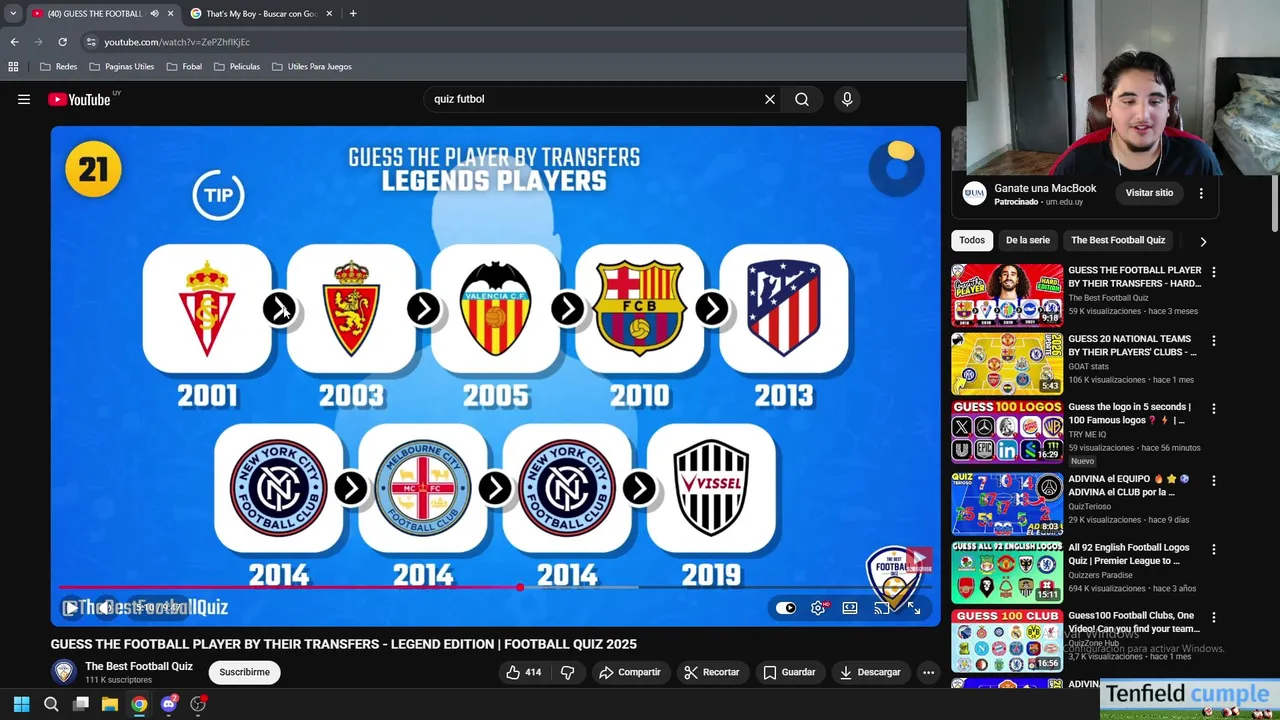Open the Paginas Utiles bookmarks folder
The width and height of the screenshot is (1280, 720).
click(x=121, y=67)
